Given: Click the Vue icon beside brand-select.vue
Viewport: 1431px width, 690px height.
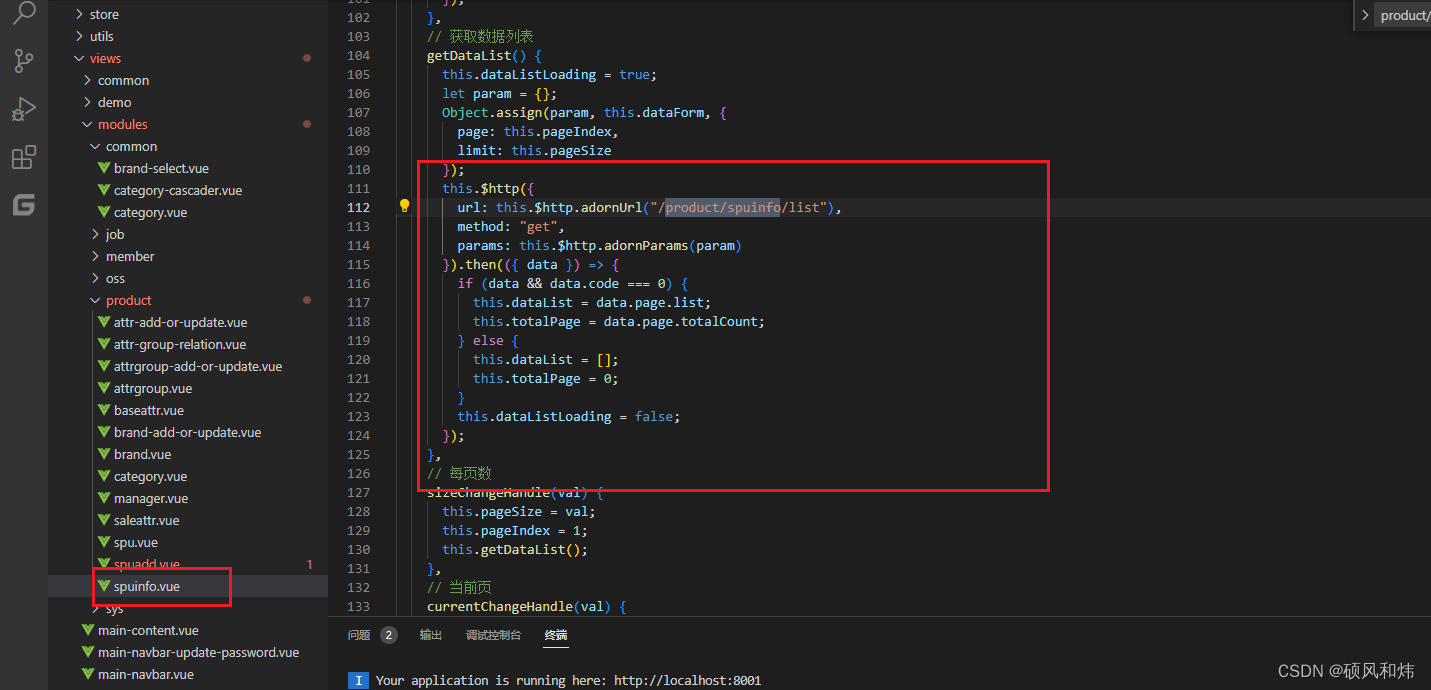Looking at the screenshot, I should pyautogui.click(x=104, y=168).
